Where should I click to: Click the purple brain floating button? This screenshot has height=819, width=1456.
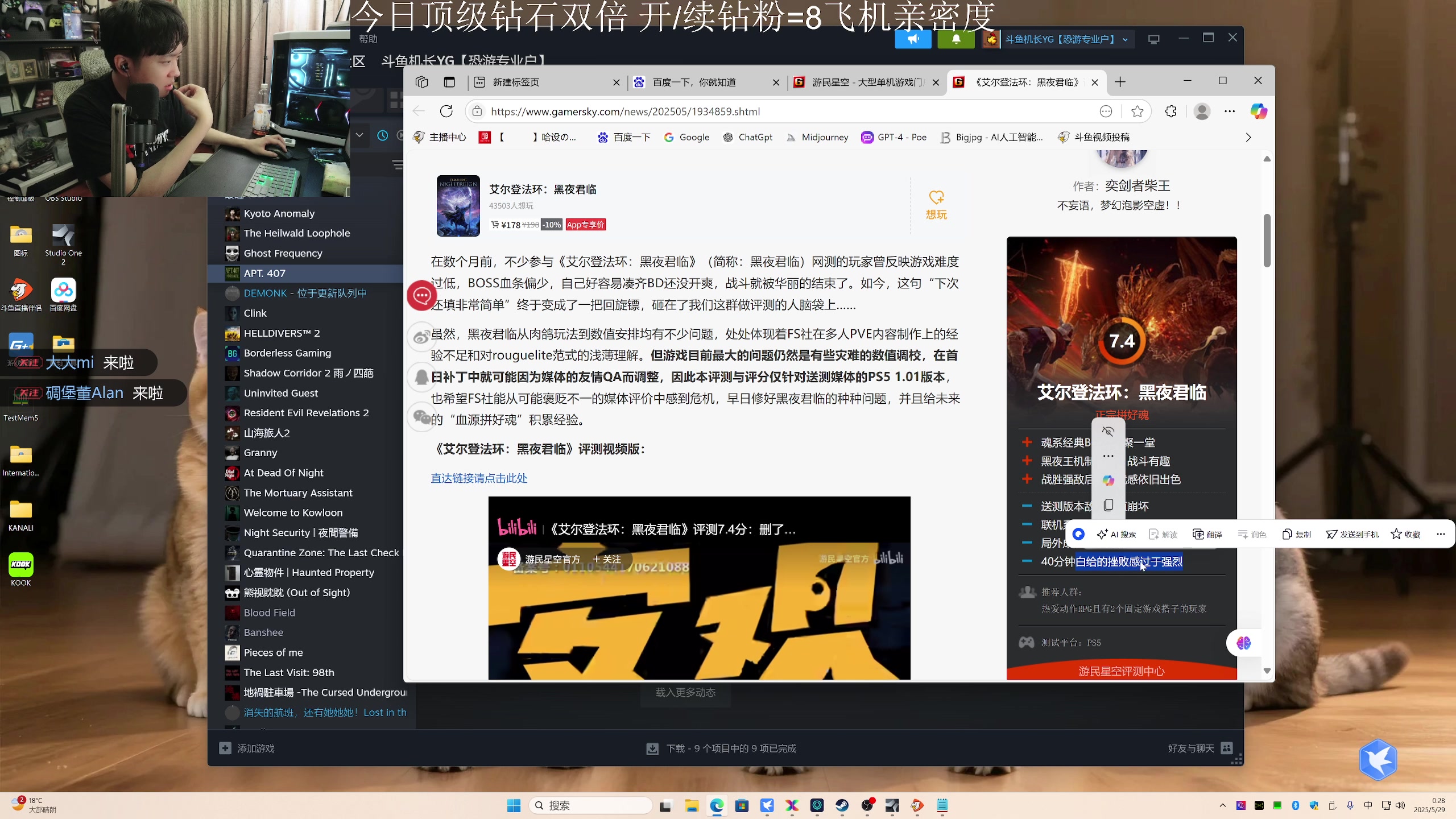[1244, 643]
